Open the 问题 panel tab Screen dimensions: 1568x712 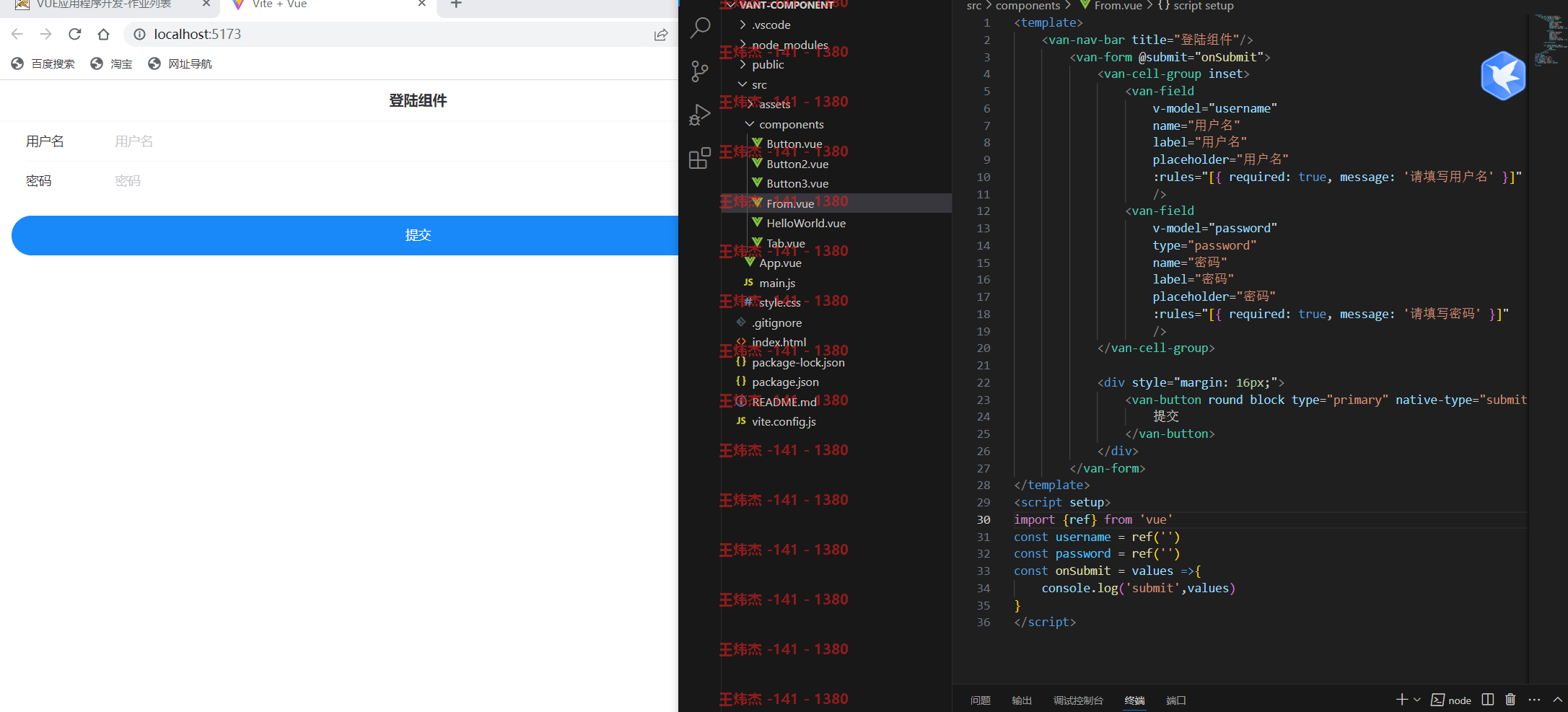(x=980, y=700)
